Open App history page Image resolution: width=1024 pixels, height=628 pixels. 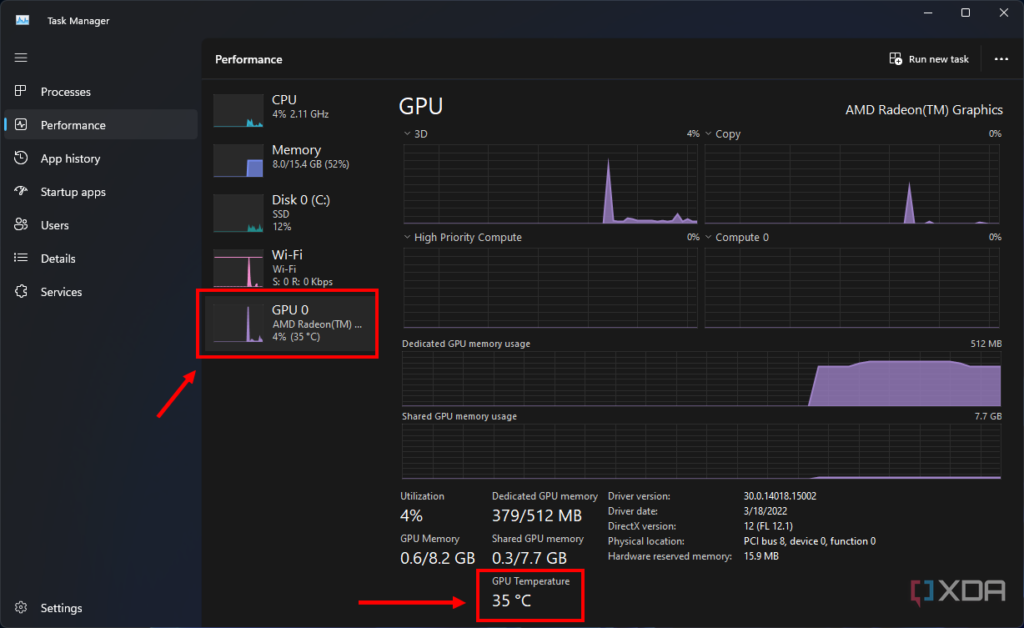(71, 159)
